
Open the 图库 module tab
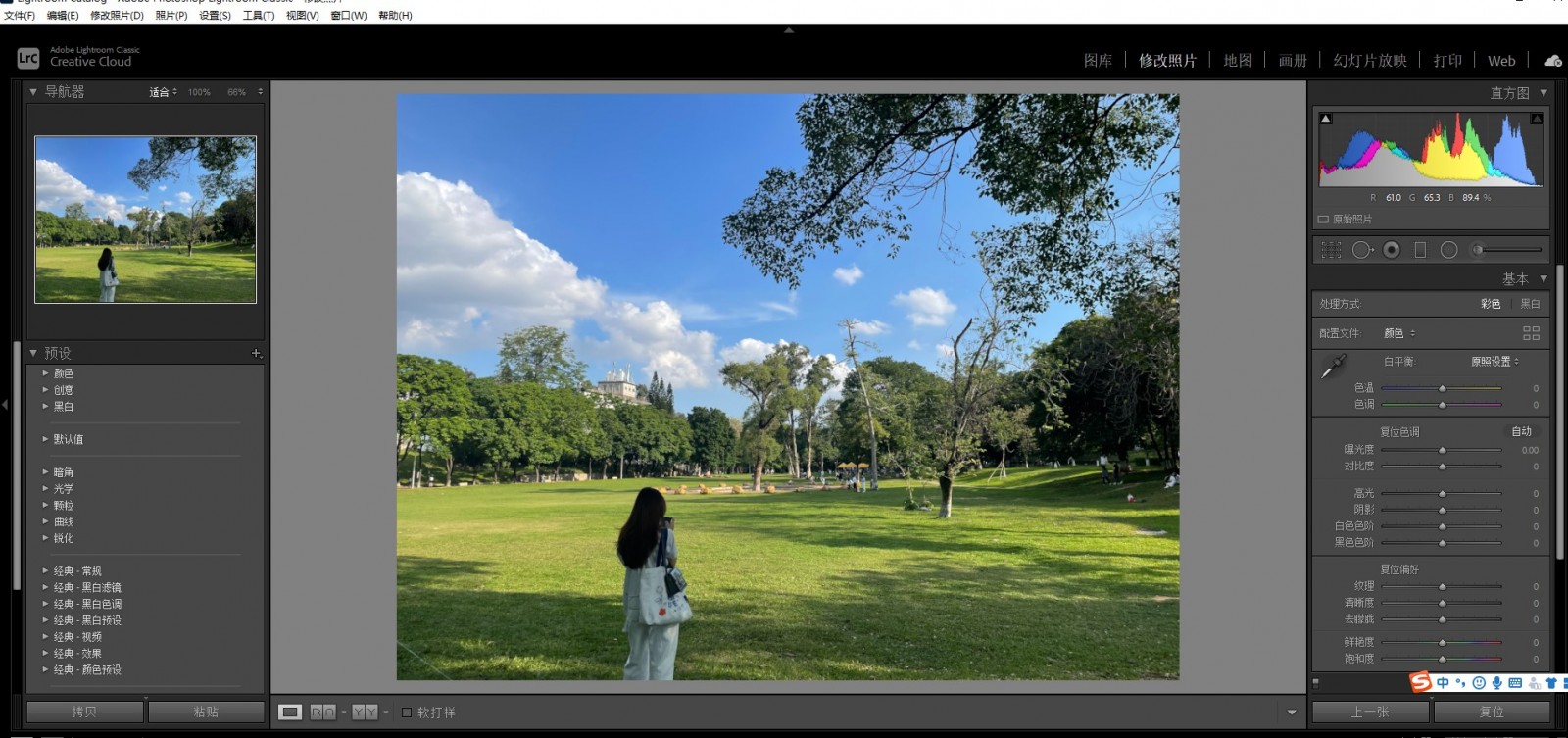pos(1098,61)
